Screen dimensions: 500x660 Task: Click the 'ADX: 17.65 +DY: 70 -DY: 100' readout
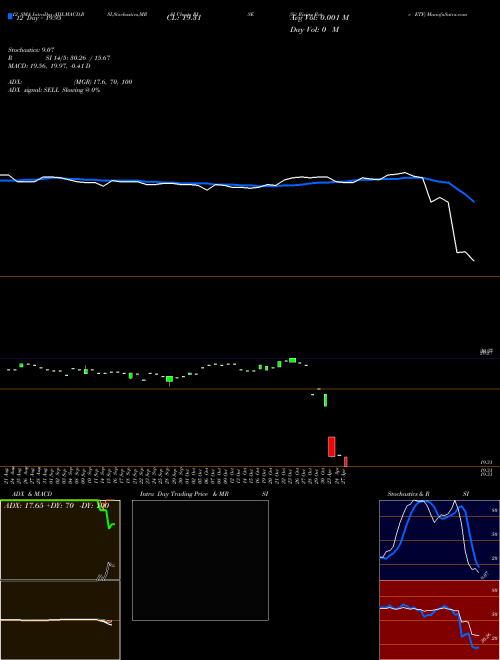56,506
